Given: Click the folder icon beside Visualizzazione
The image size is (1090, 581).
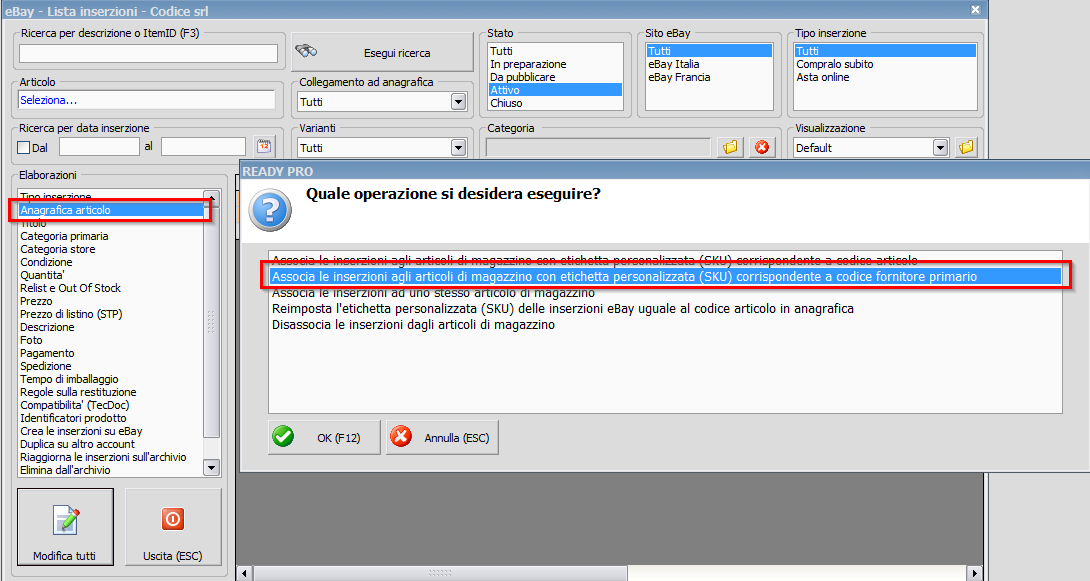Looking at the screenshot, I should 966,147.
